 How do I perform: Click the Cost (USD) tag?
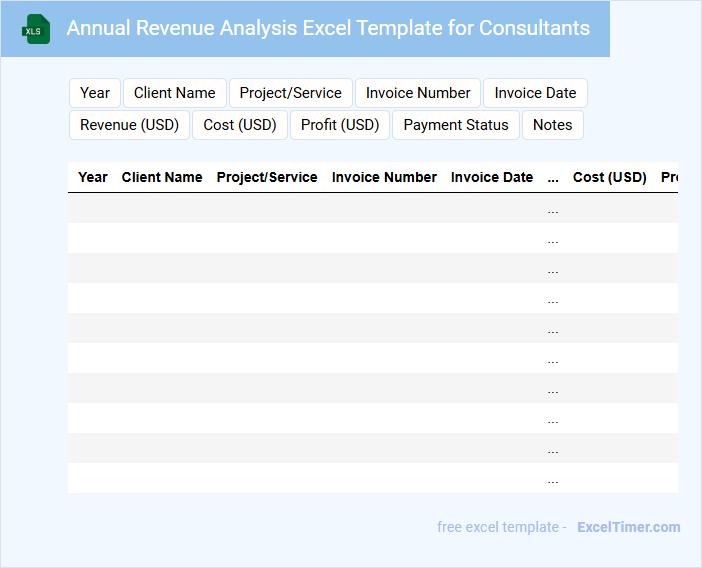click(239, 125)
